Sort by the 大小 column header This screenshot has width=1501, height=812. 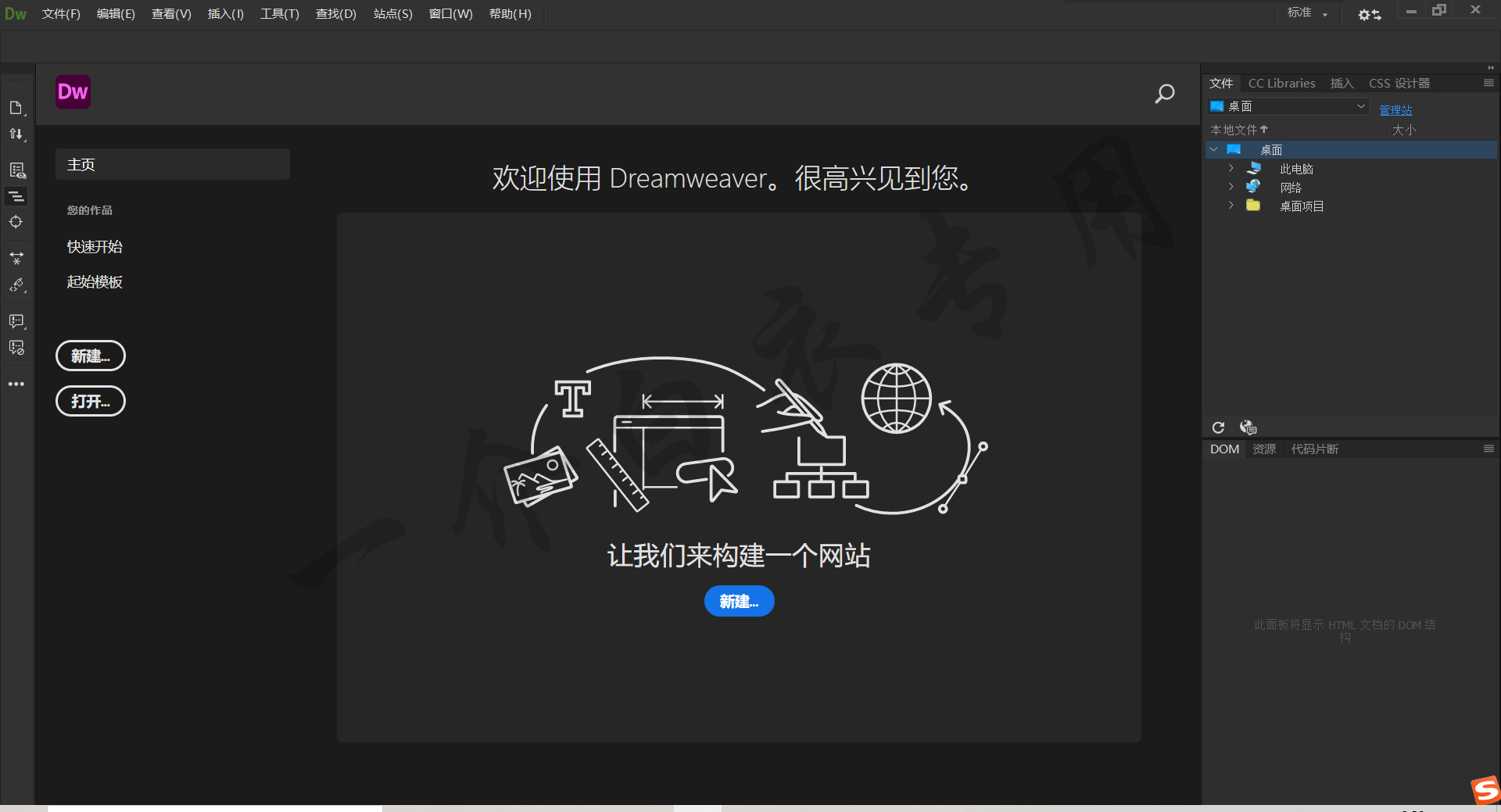[x=1404, y=130]
